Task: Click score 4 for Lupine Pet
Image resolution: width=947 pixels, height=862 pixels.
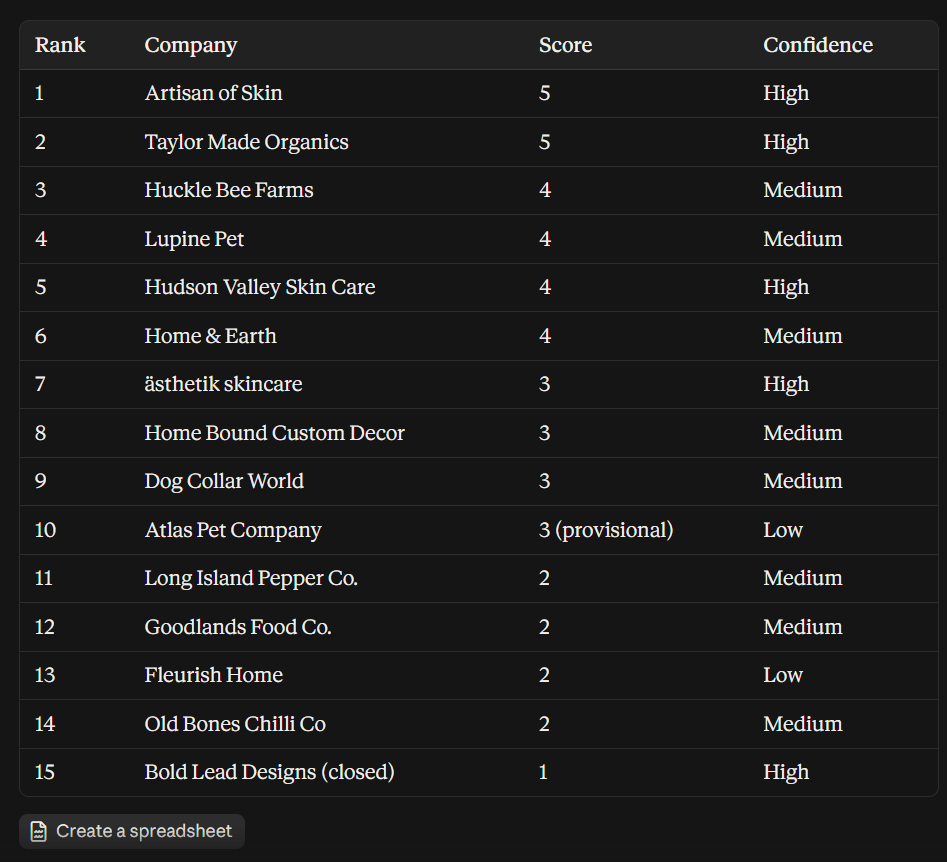Action: coord(545,239)
